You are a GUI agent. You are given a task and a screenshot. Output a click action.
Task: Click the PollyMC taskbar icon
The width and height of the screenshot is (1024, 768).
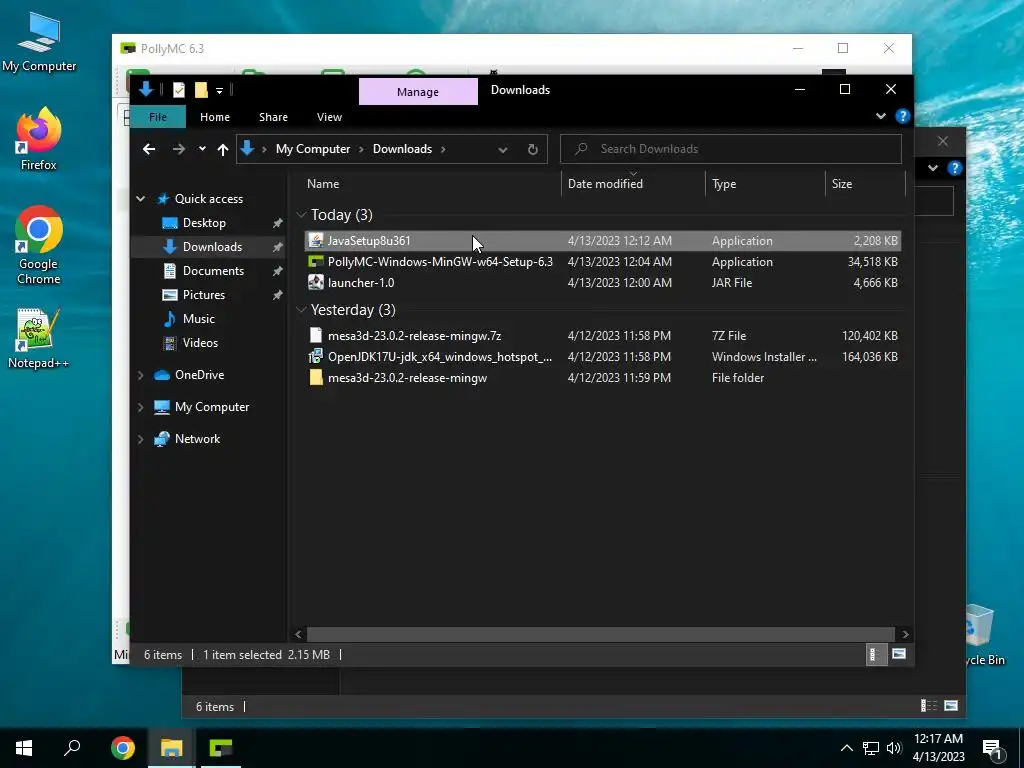coord(221,748)
